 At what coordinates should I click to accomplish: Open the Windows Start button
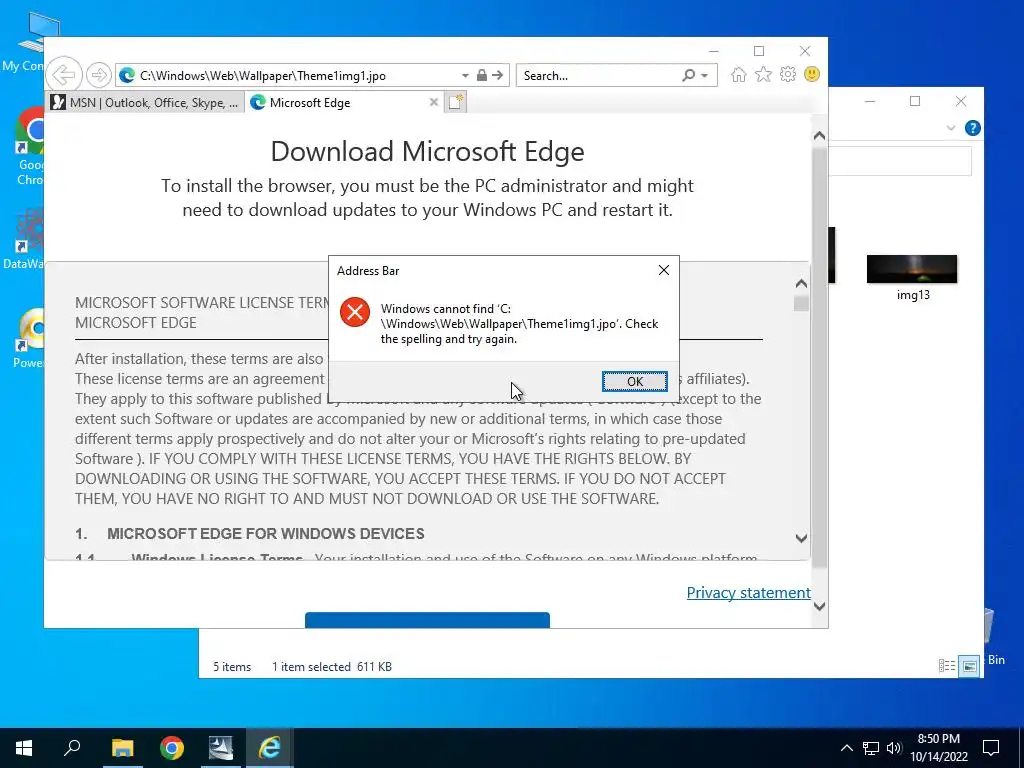tap(24, 748)
